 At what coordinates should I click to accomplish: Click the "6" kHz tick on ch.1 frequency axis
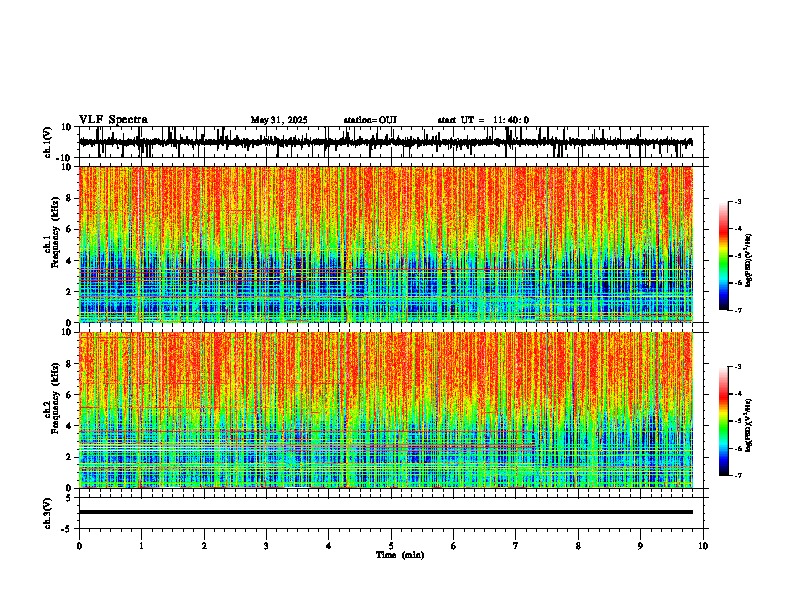[x=70, y=230]
